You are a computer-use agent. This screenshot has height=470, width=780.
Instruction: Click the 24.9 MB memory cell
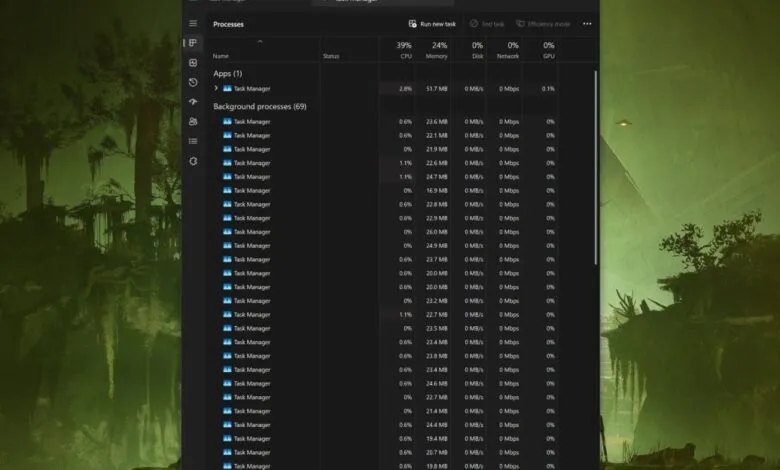click(x=437, y=246)
